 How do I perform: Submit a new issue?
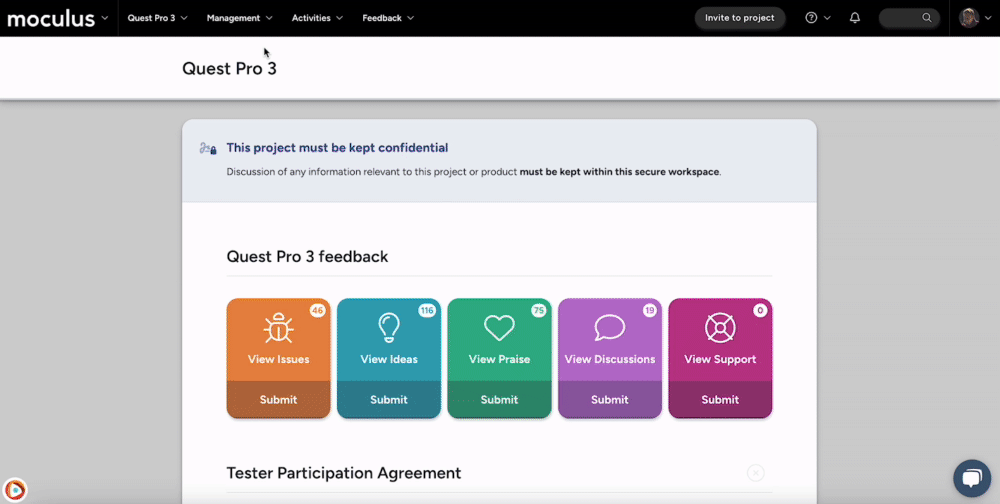pyautogui.click(x=278, y=399)
